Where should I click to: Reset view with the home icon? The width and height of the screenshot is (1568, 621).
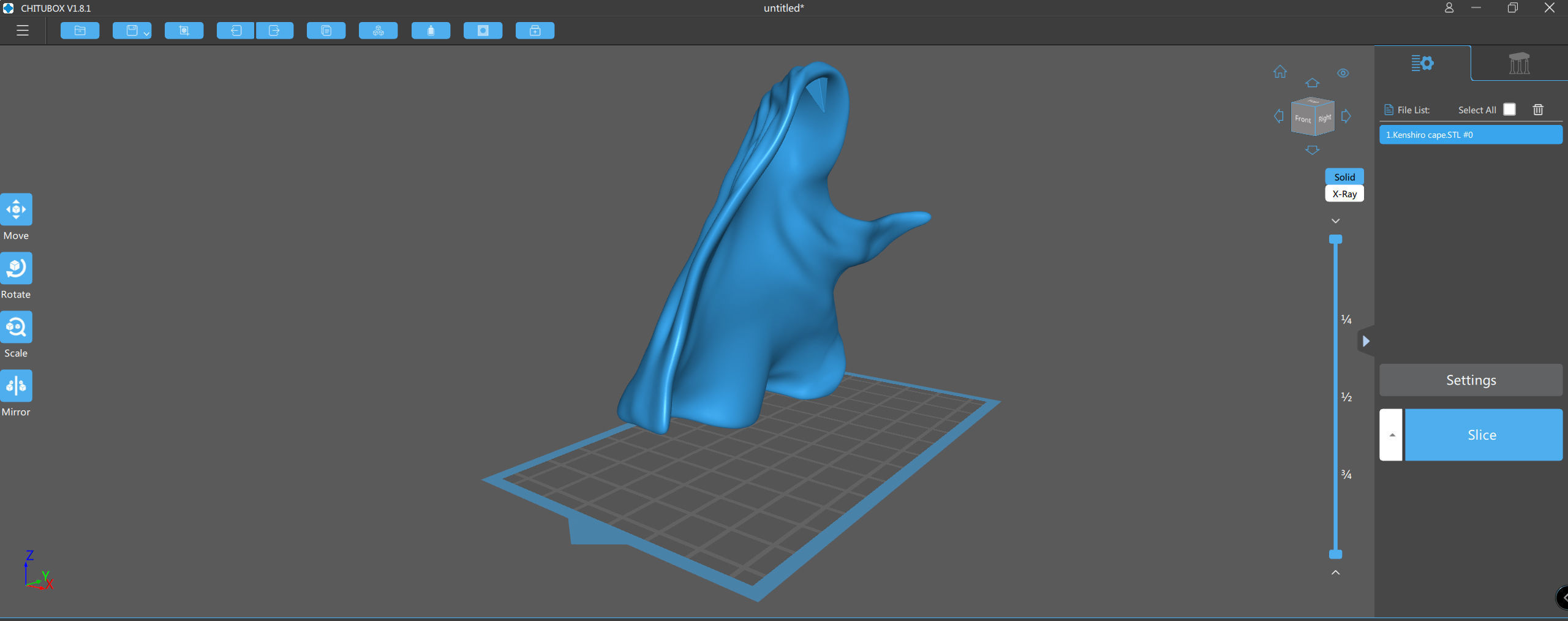1280,72
